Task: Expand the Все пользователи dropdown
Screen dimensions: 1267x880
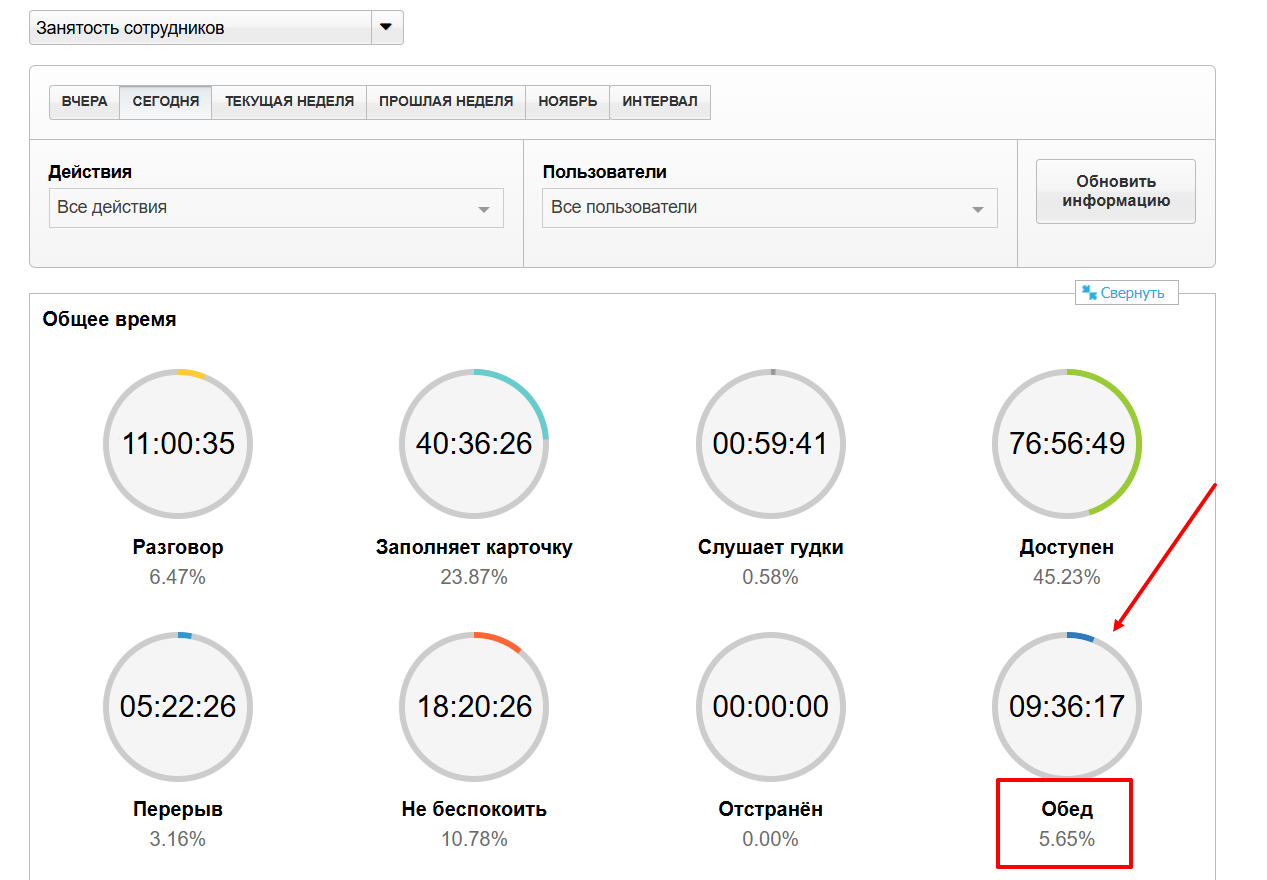Action: pos(769,208)
